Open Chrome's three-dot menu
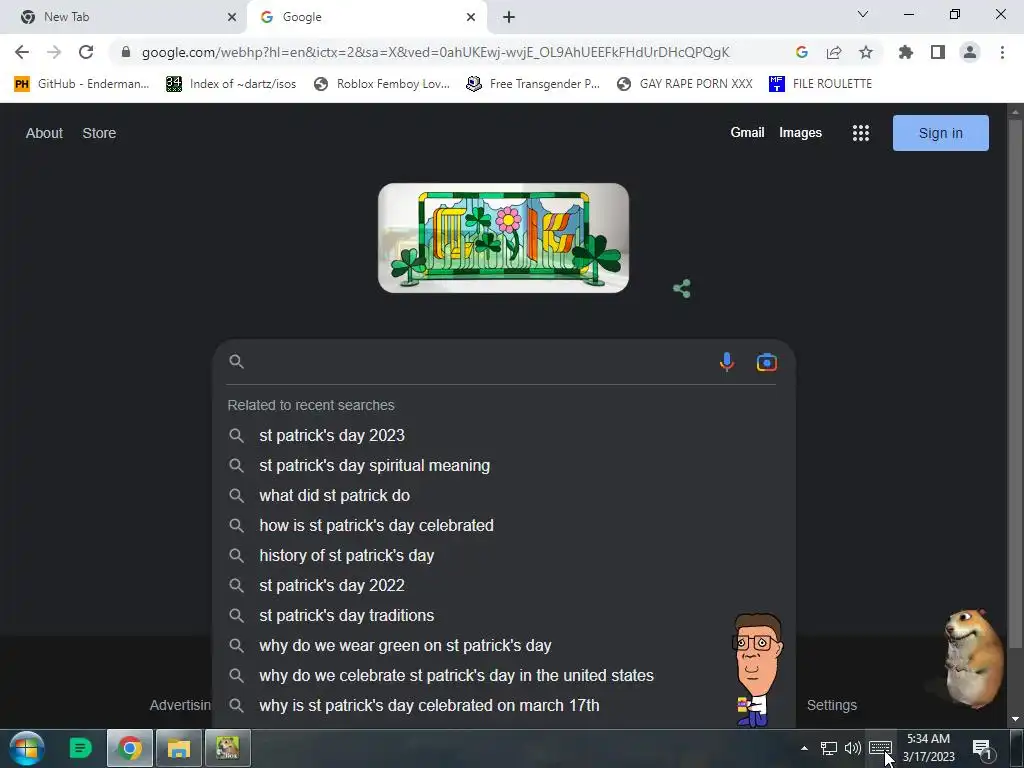 (1002, 52)
